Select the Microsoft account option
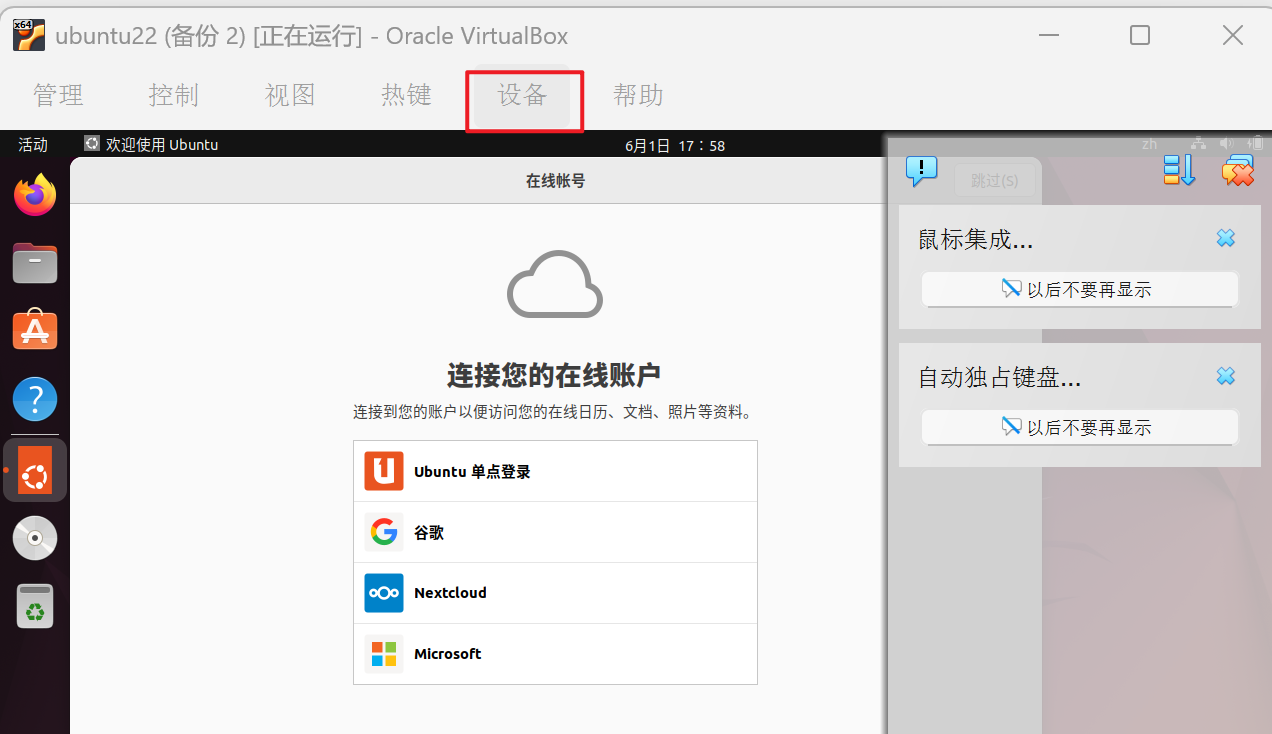Viewport: 1272px width, 734px height. (555, 654)
